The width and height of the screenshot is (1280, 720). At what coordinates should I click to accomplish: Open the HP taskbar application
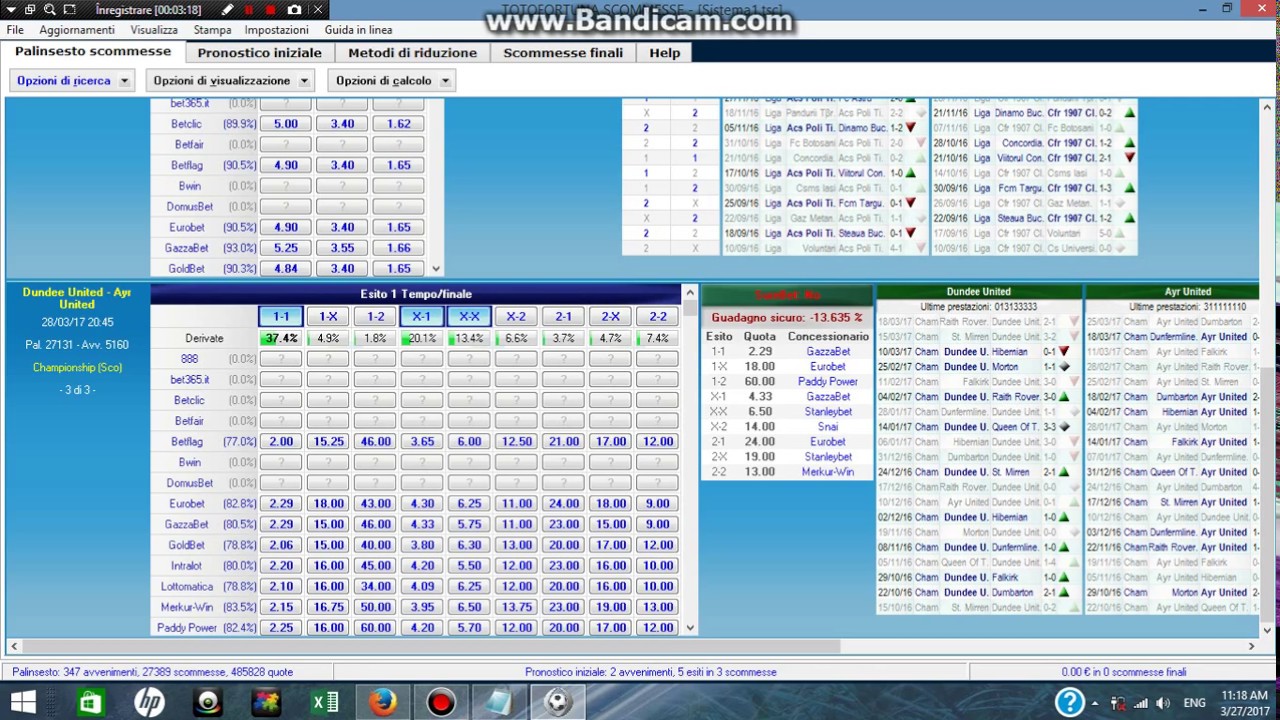click(x=149, y=702)
